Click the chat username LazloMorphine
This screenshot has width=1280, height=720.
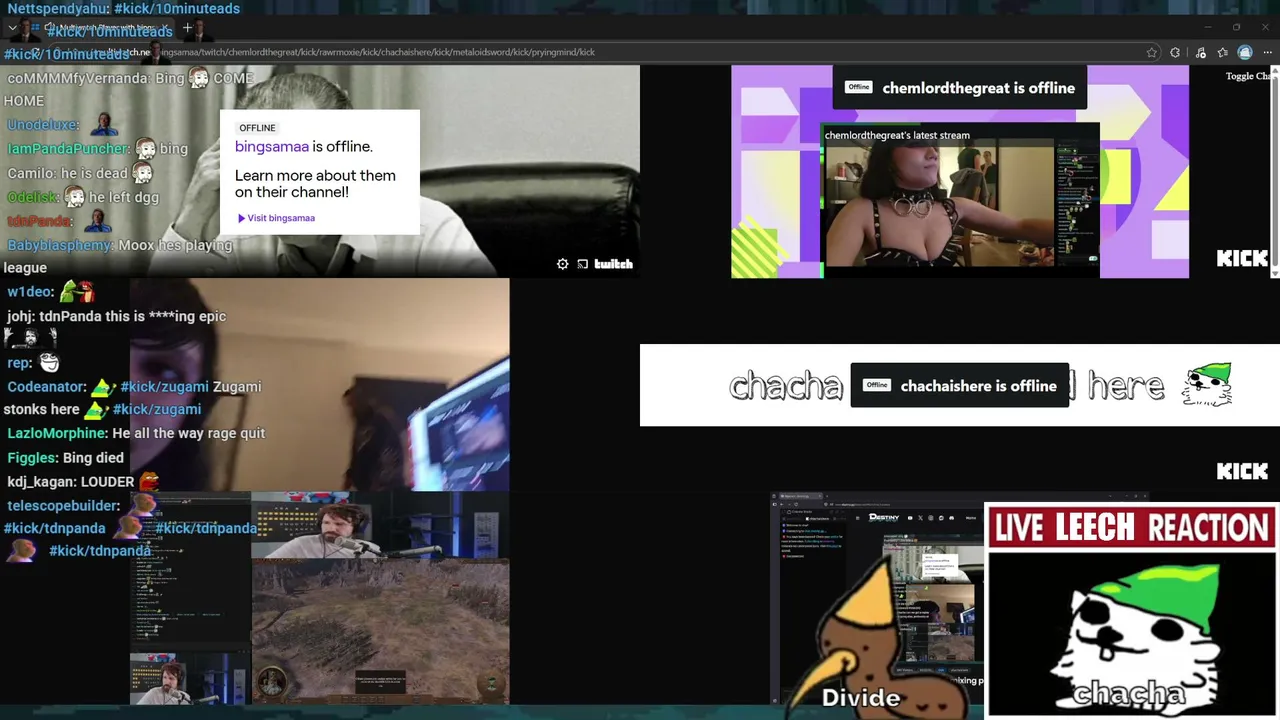click(x=56, y=433)
